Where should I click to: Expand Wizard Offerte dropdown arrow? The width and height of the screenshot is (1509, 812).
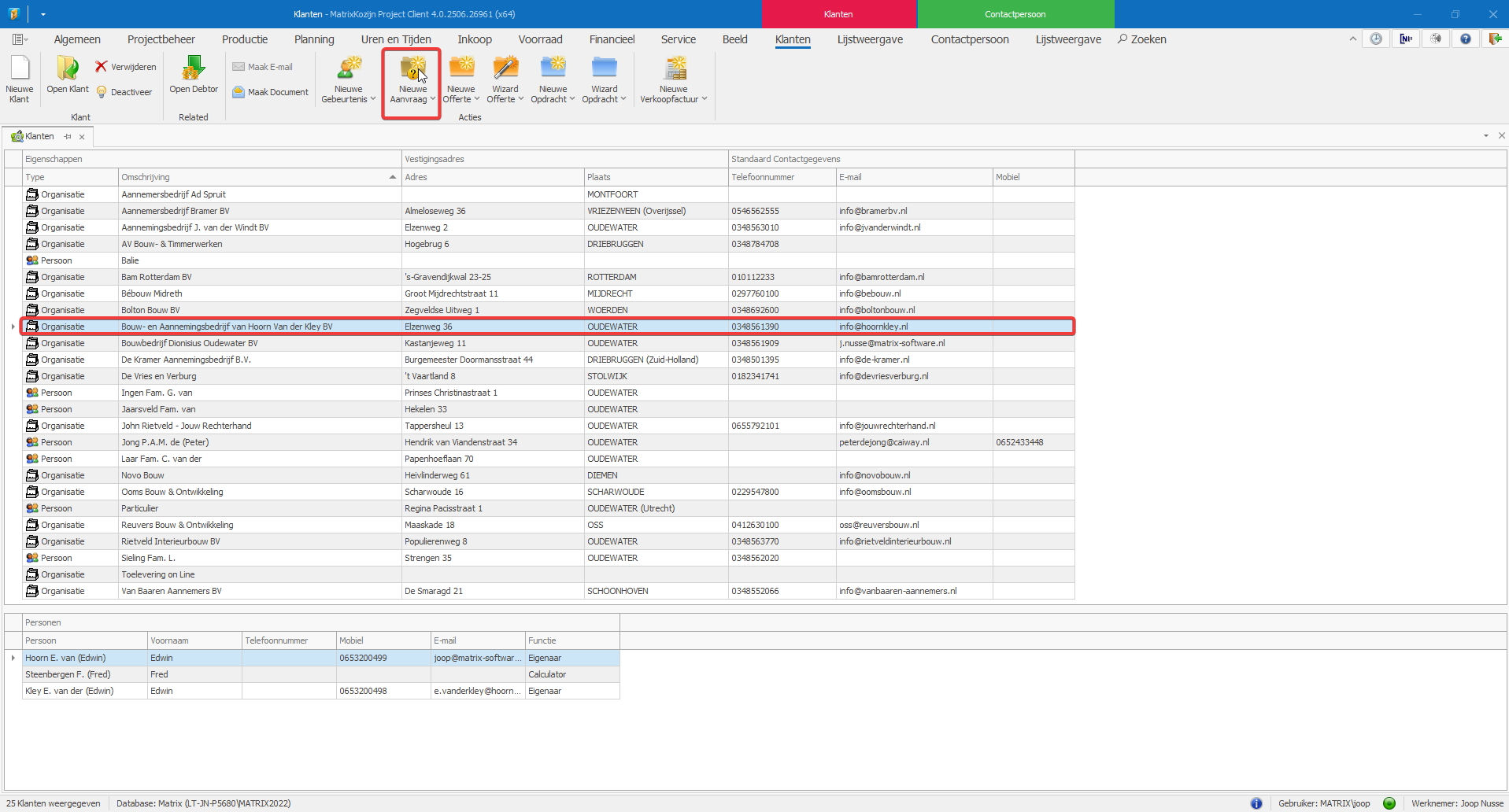(x=521, y=99)
